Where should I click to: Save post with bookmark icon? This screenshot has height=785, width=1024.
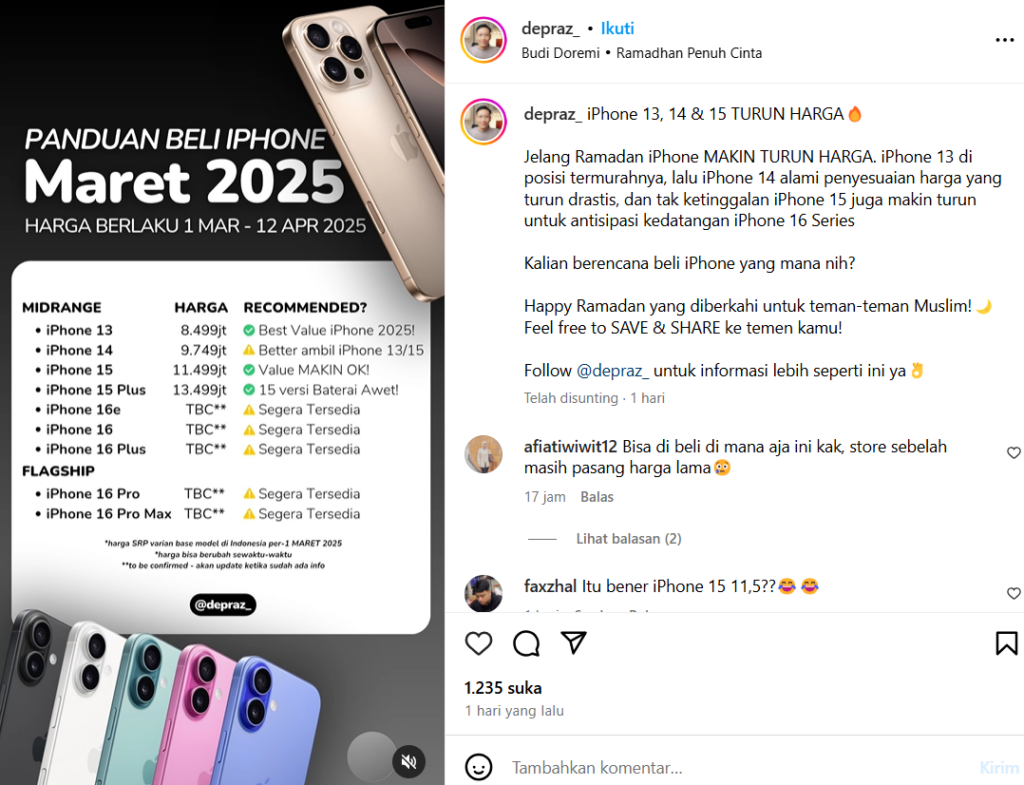[1006, 643]
